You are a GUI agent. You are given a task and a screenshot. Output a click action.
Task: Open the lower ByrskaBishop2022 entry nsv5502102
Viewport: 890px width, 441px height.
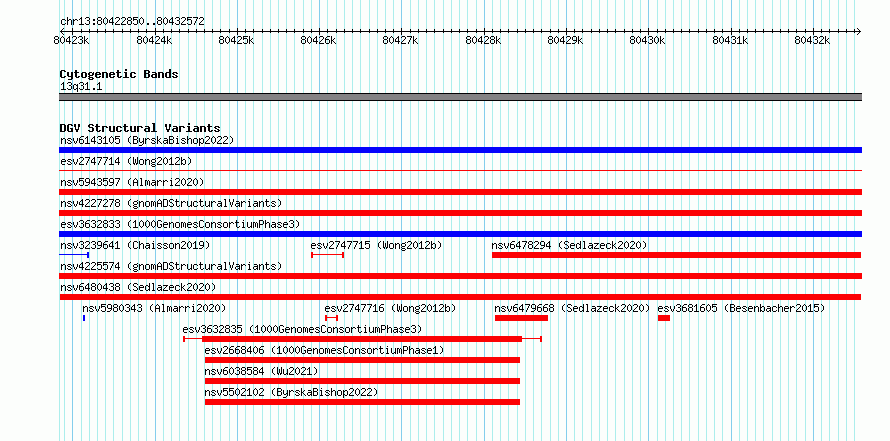point(291,392)
